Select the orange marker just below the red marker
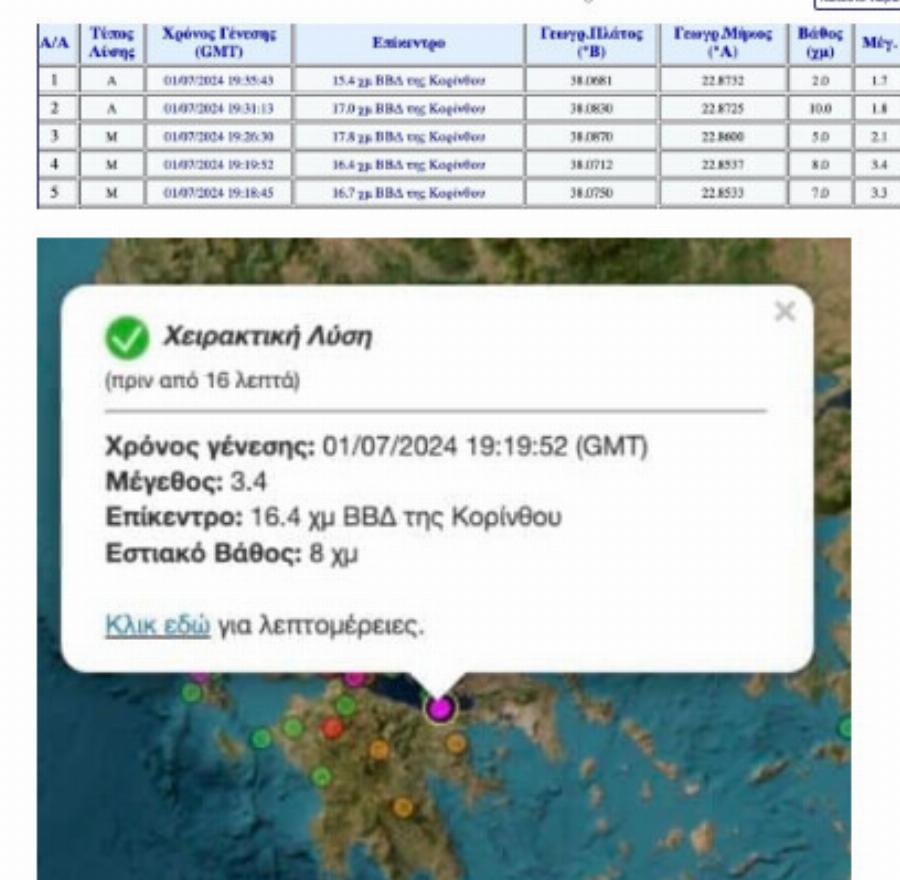900x880 pixels. (x=378, y=749)
